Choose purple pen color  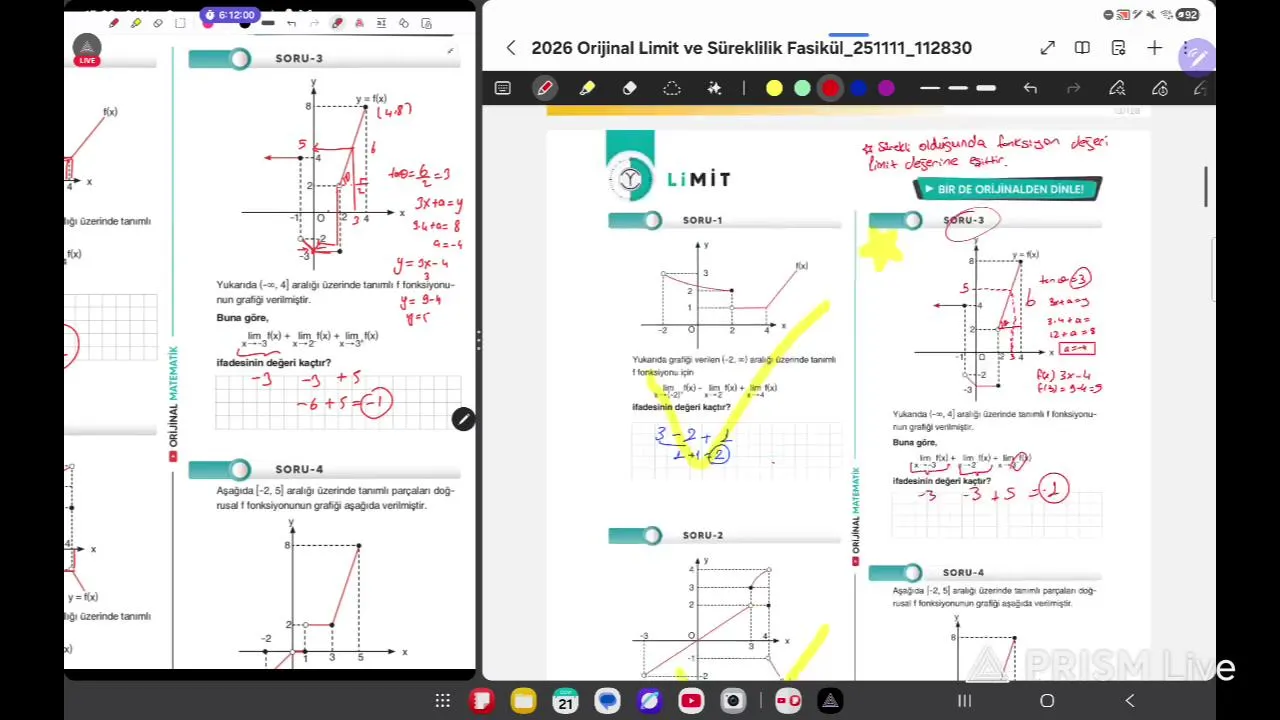click(x=886, y=88)
